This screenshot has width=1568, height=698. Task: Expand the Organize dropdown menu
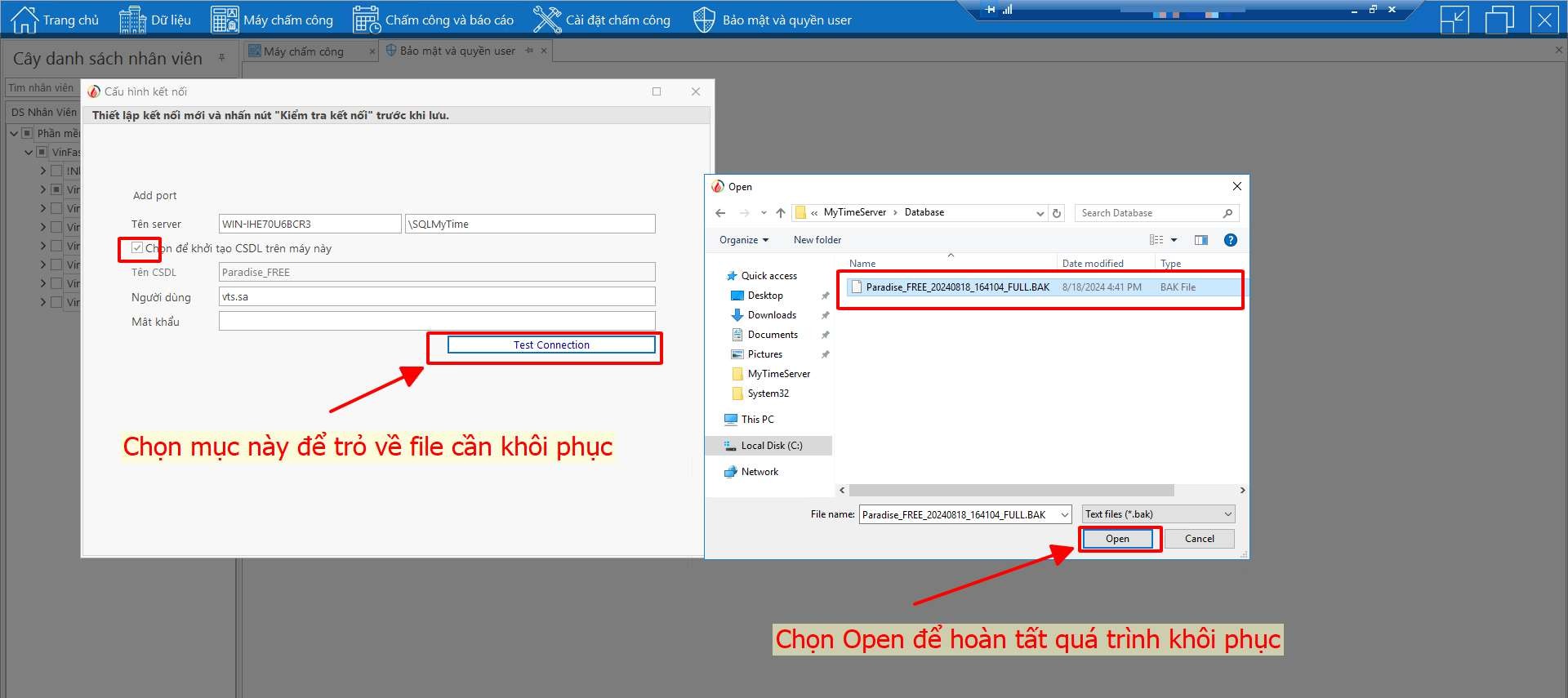[743, 240]
